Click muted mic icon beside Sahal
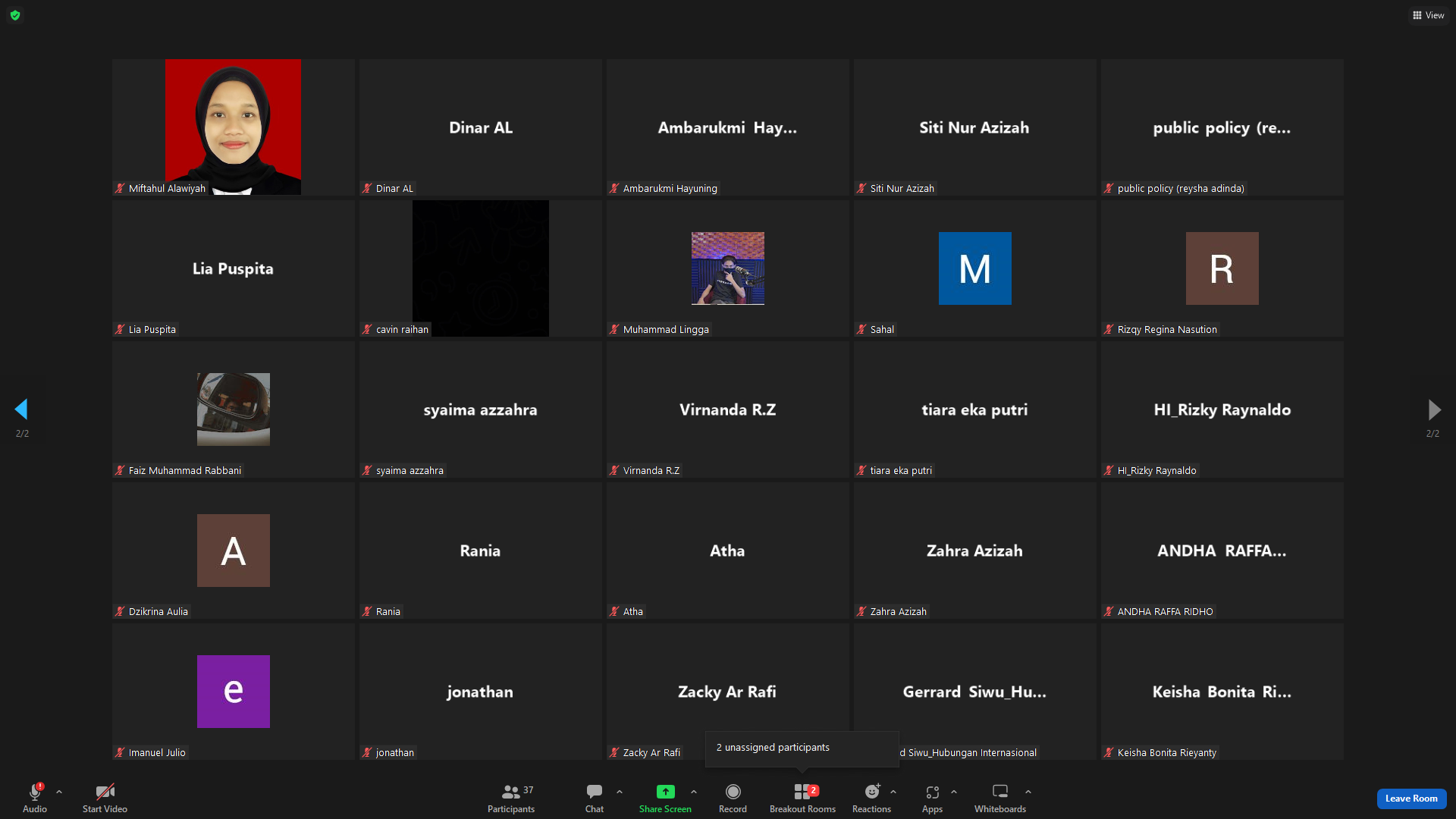 [861, 329]
